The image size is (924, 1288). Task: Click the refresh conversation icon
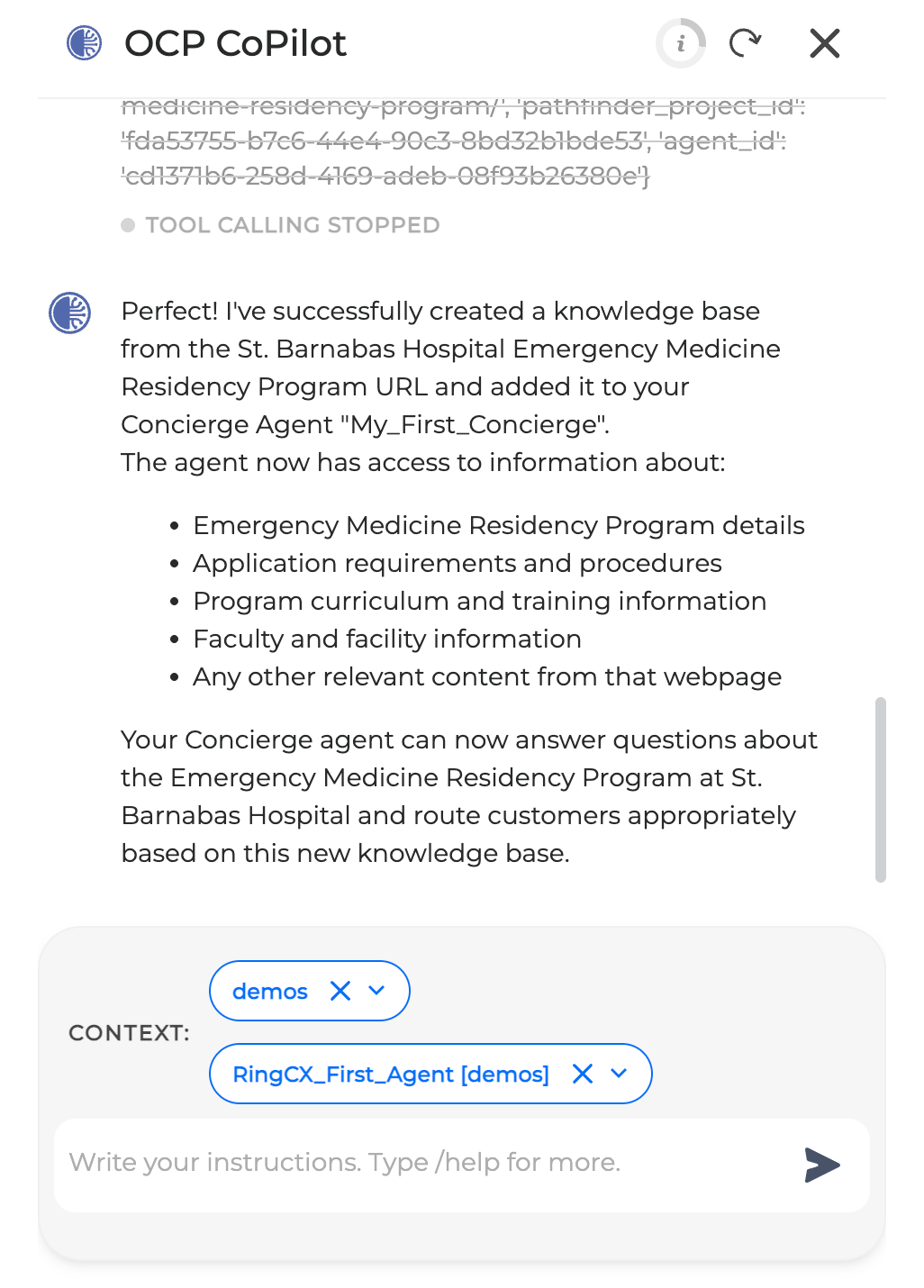pos(745,43)
